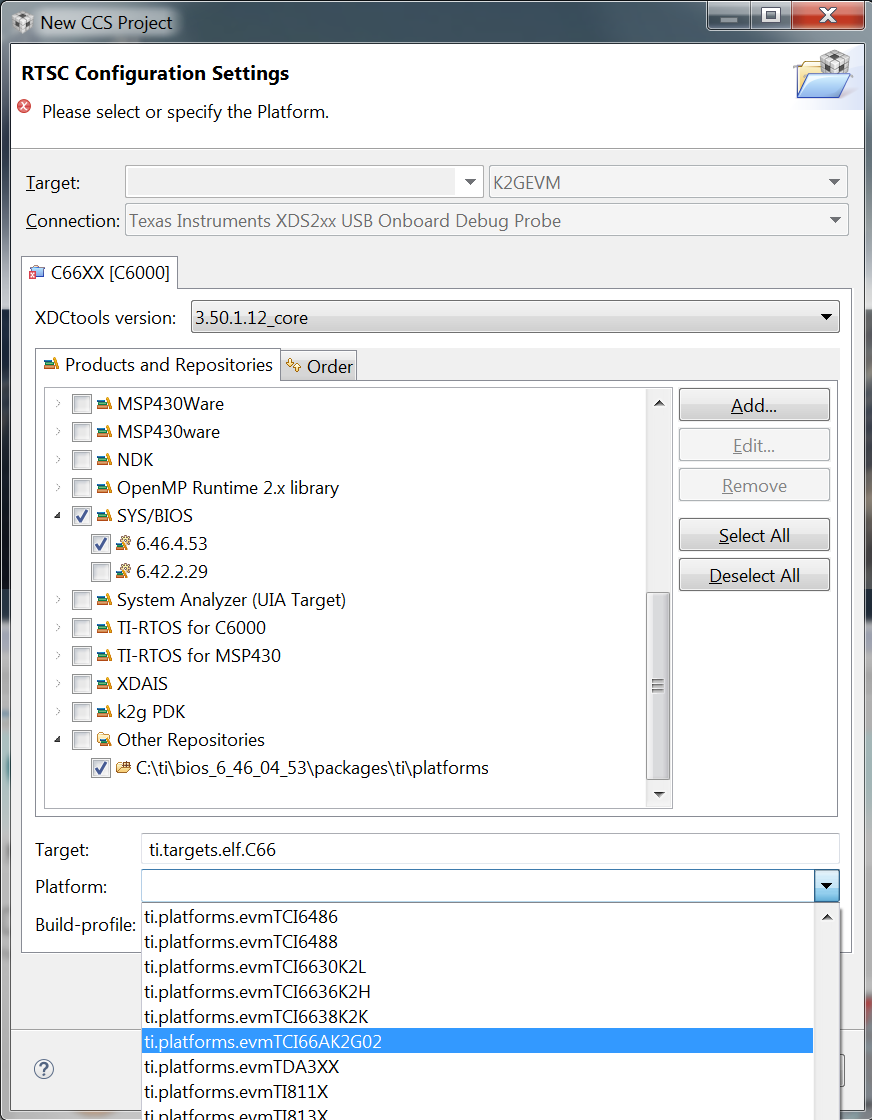Click the gear icon next to 6.42.2.29

click(x=124, y=571)
